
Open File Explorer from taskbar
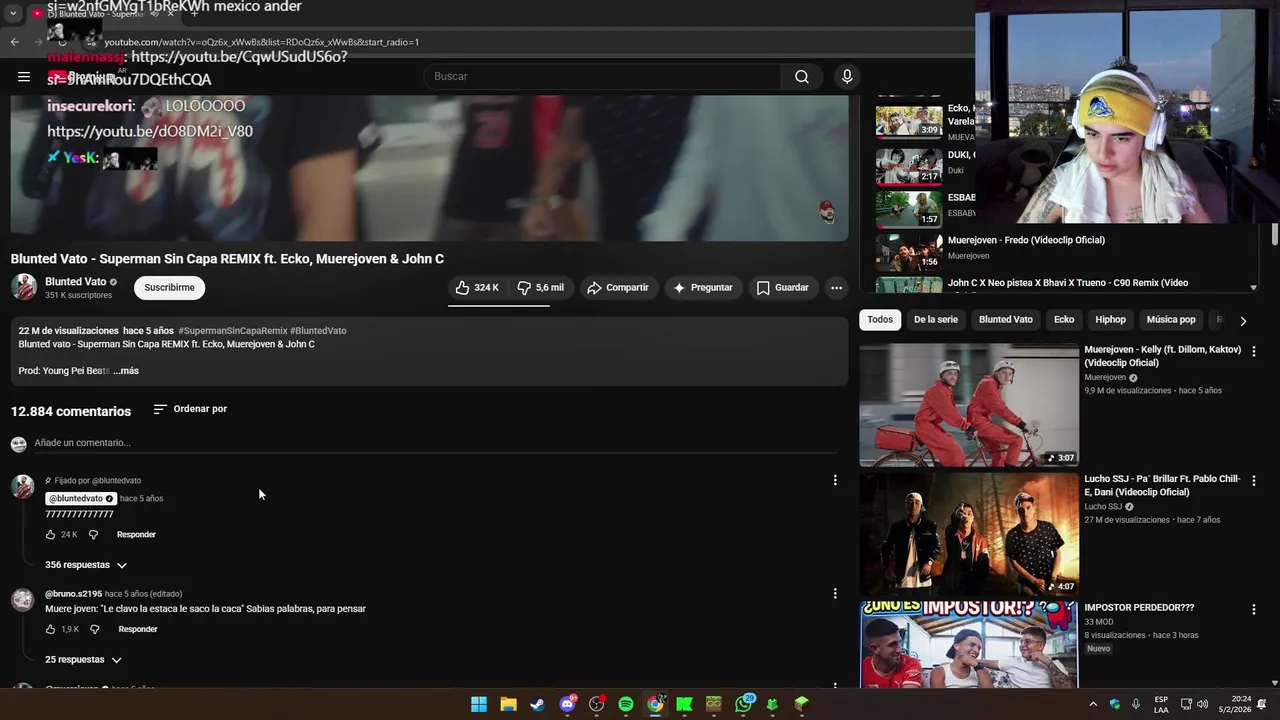click(508, 704)
